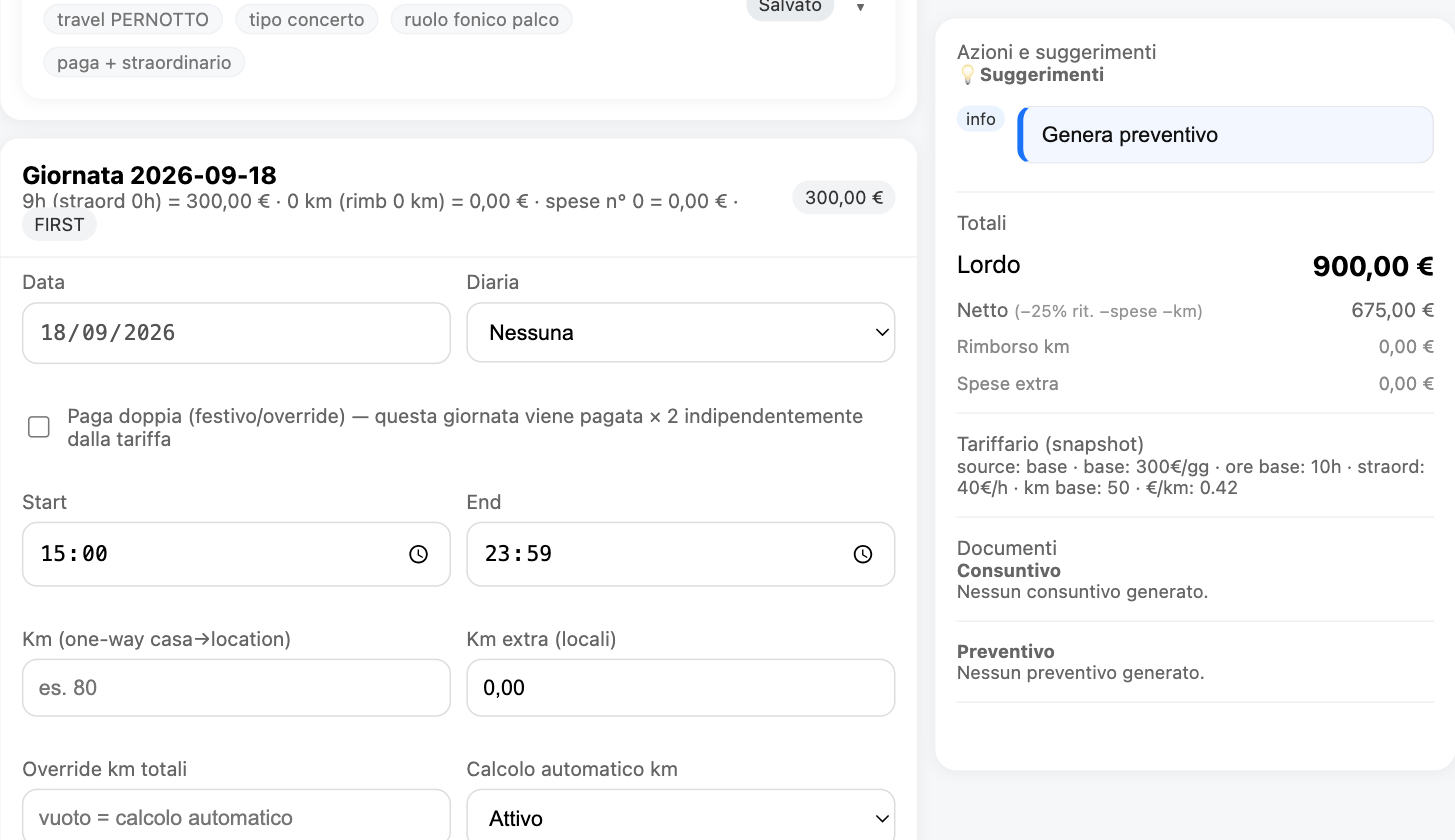Click the Netto amount 675,00 €
The height and width of the screenshot is (840, 1455).
(x=1392, y=310)
